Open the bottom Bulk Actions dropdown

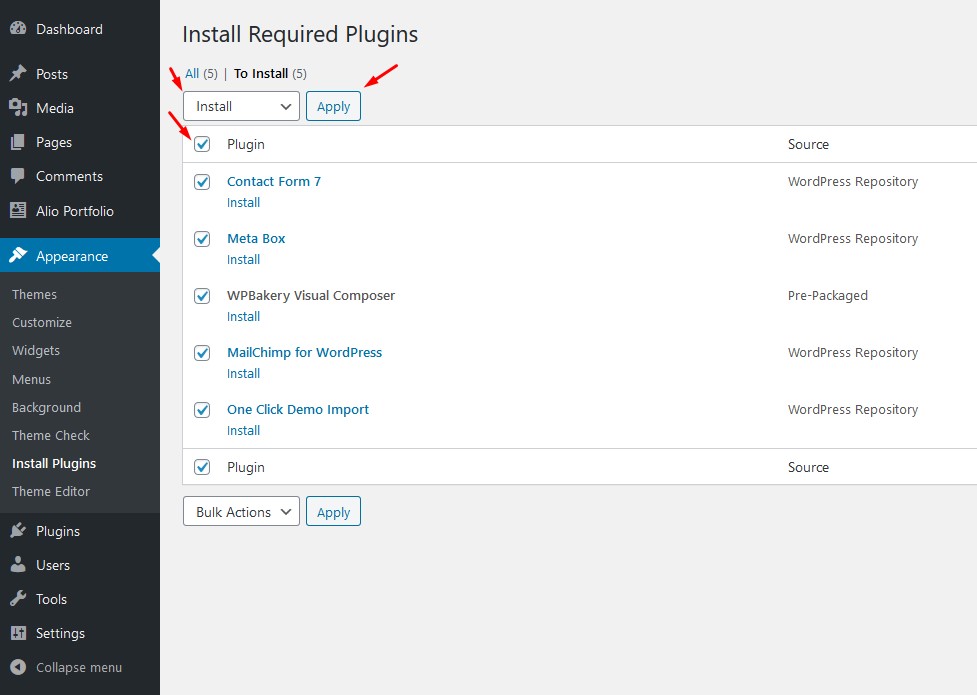[241, 512]
